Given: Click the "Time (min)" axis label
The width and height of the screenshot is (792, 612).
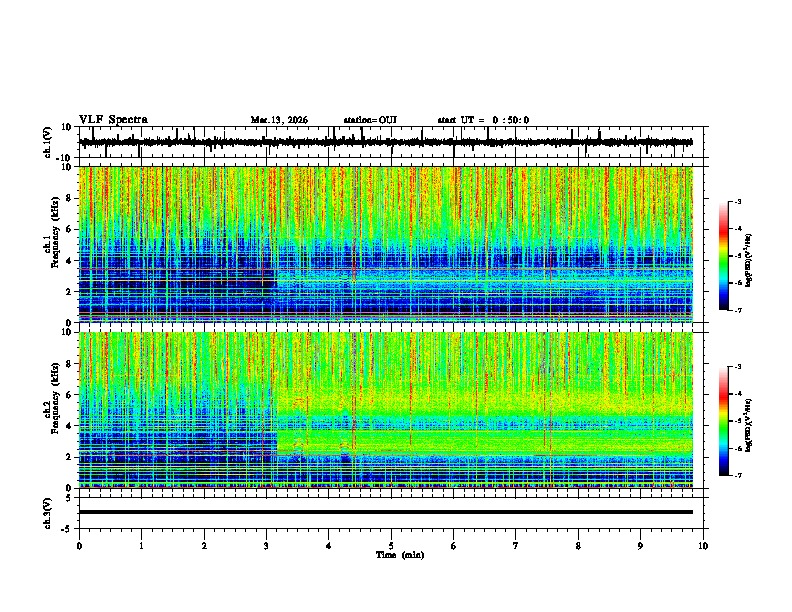Looking at the screenshot, I should [400, 555].
